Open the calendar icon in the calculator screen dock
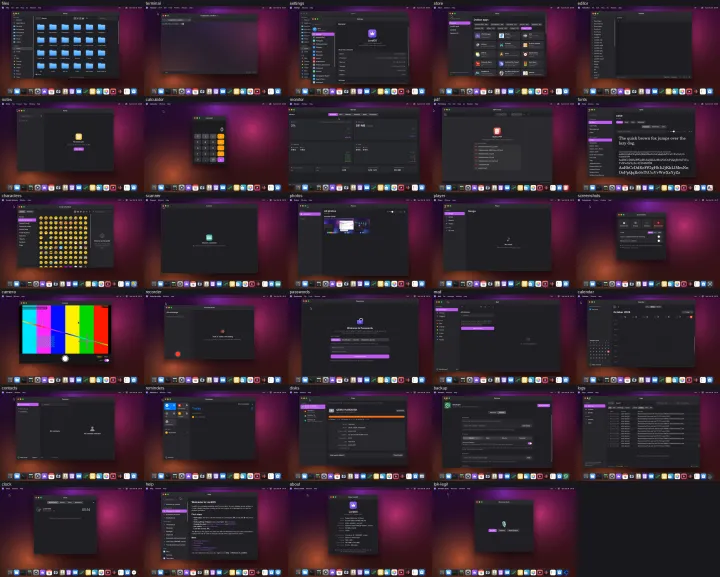The width and height of the screenshot is (720, 577). click(x=195, y=188)
